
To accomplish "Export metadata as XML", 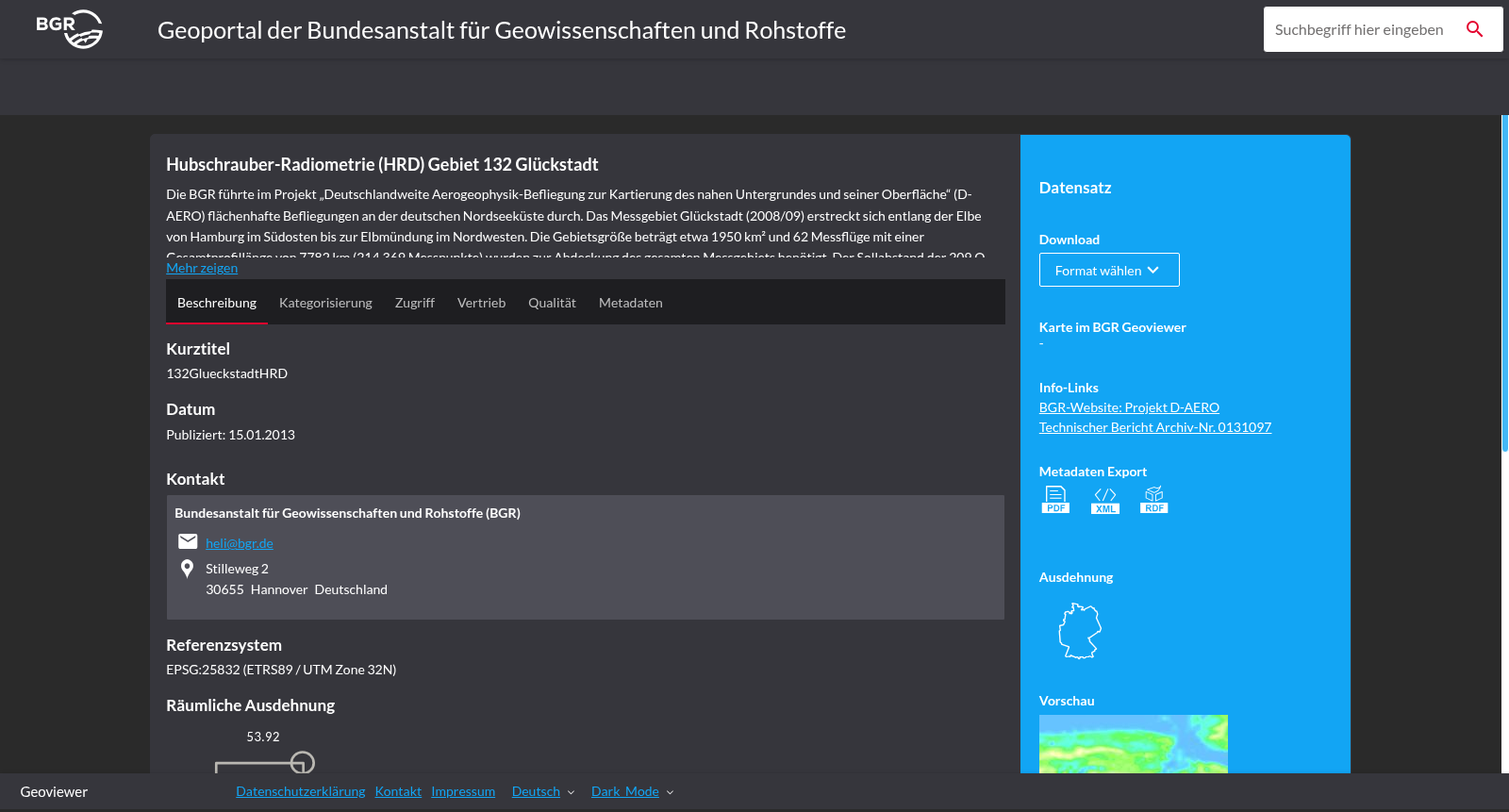I will coord(1105,500).
